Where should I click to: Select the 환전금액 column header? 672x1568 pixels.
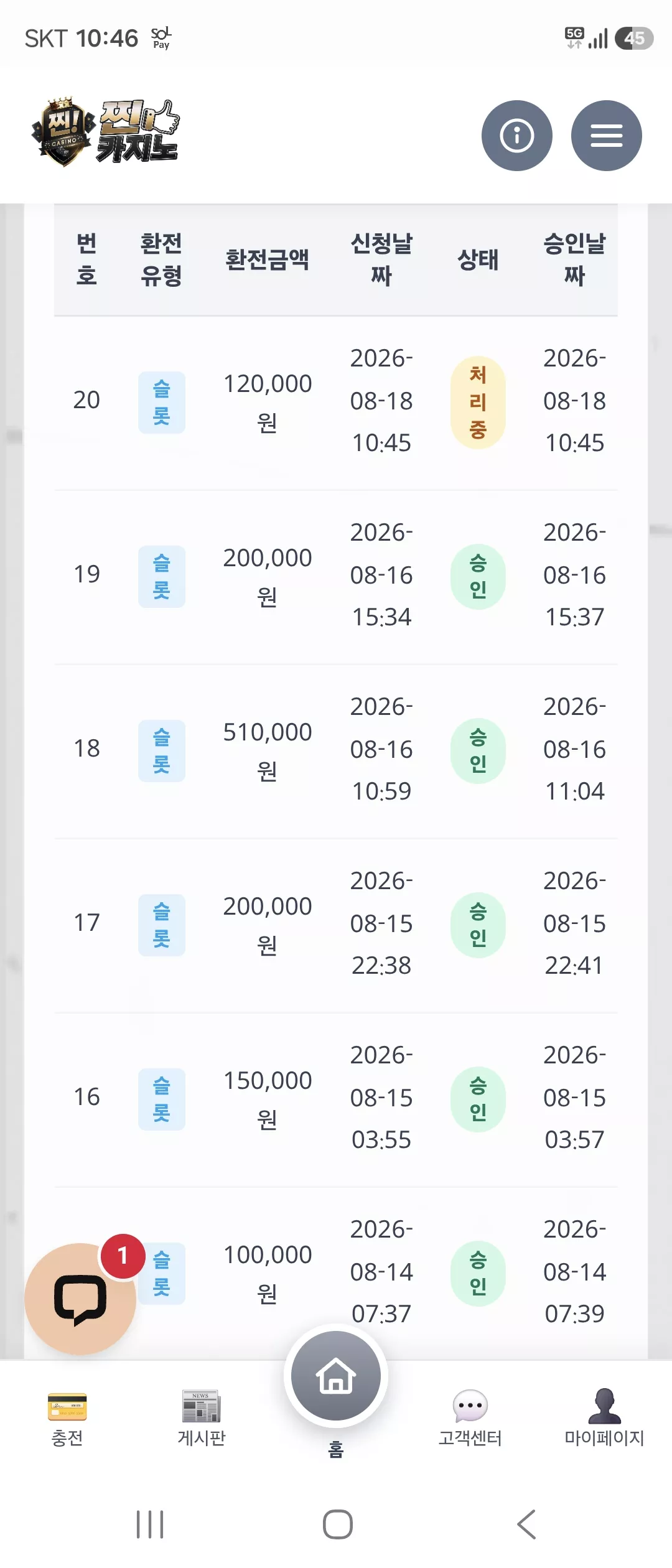267,259
